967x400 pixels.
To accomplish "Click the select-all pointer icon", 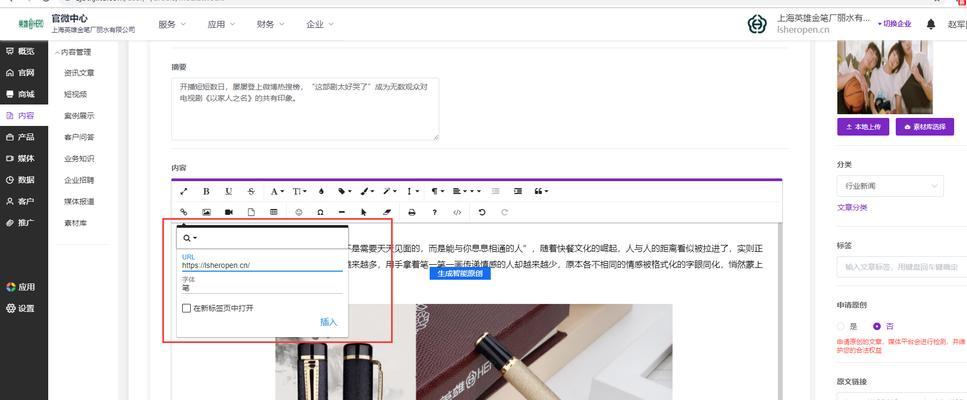I will pyautogui.click(x=364, y=212).
